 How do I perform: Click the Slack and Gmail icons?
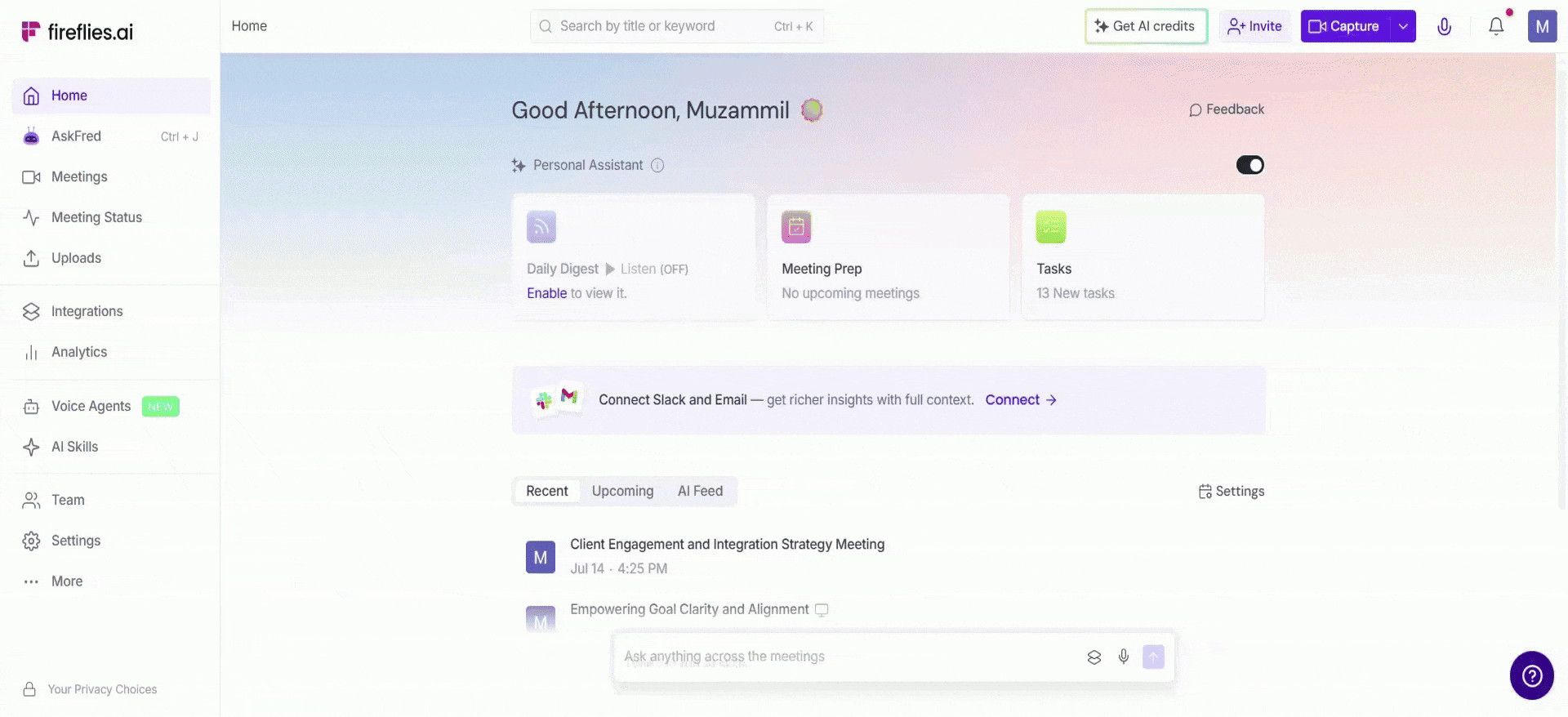tap(557, 399)
